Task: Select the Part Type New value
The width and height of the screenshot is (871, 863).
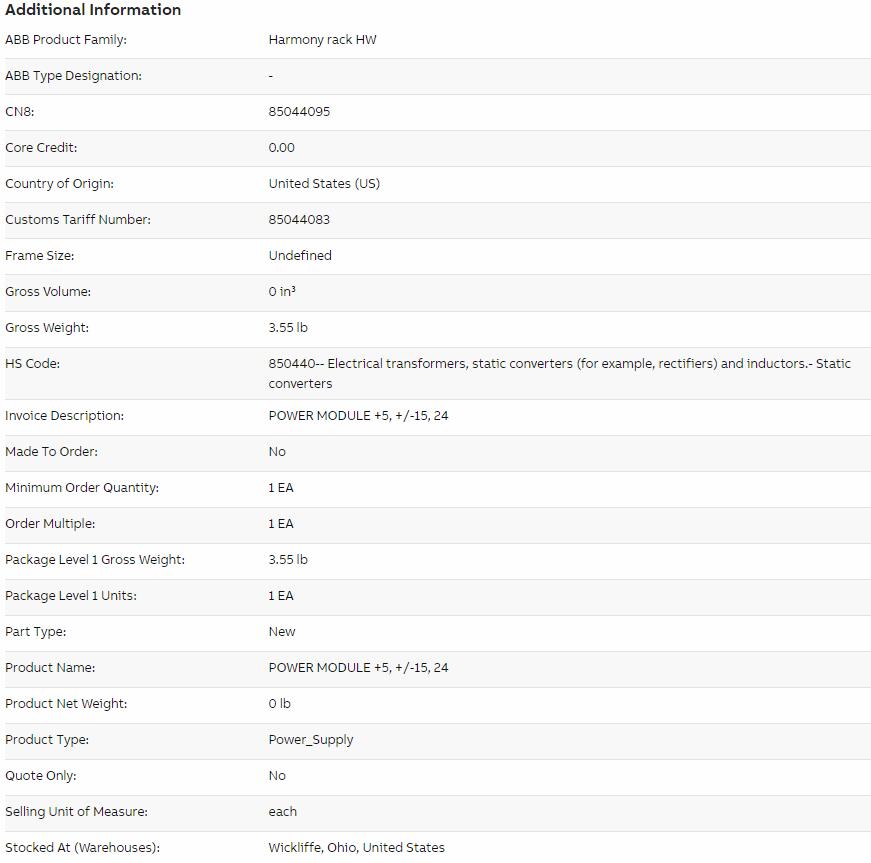Action: coord(282,632)
